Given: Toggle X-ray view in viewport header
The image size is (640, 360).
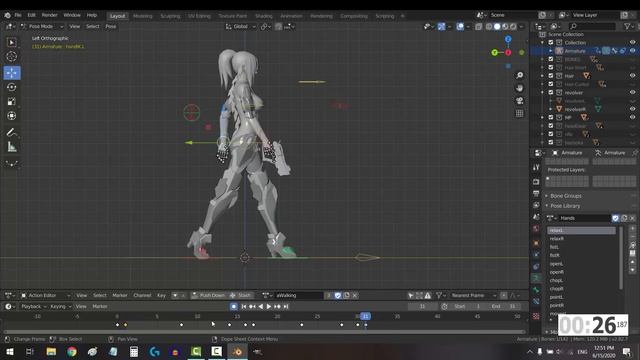Looking at the screenshot, I should pyautogui.click(x=478, y=27).
